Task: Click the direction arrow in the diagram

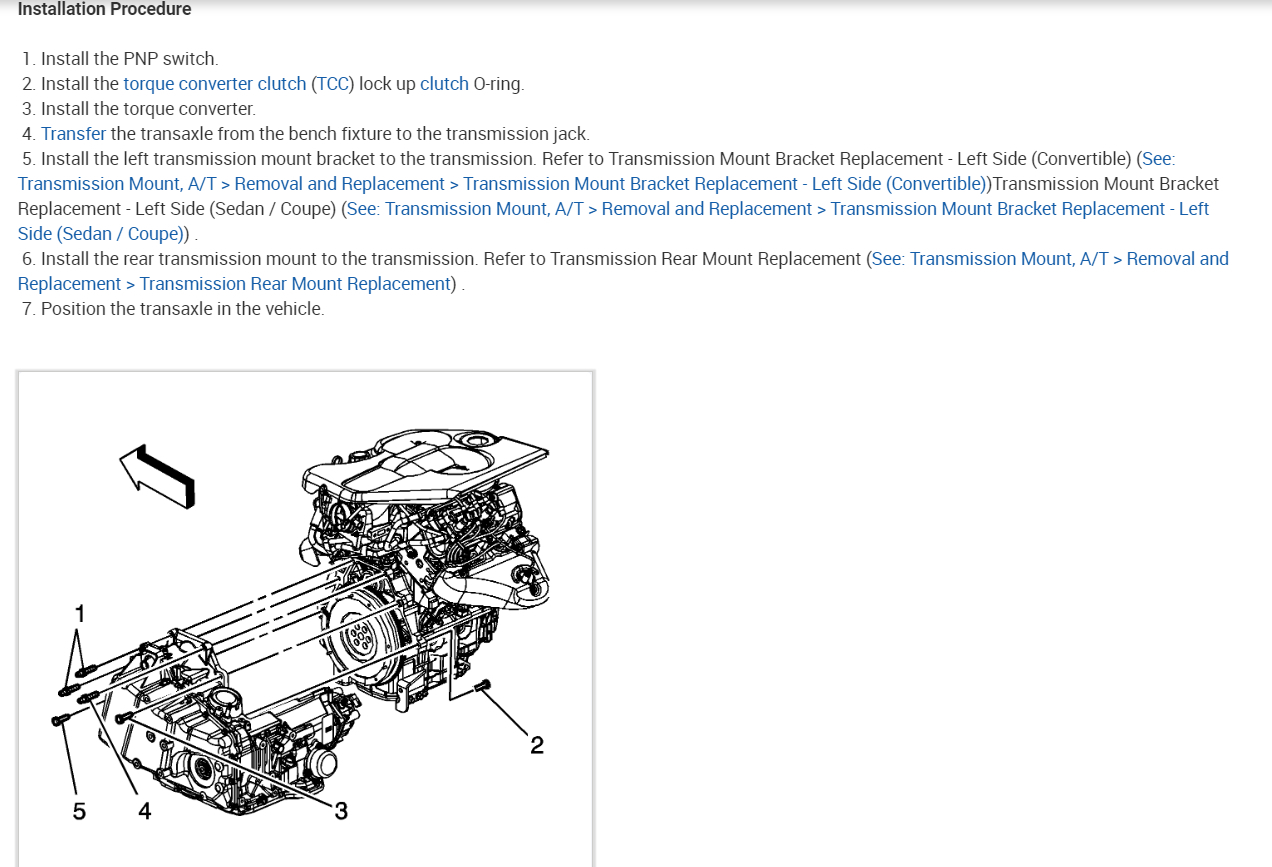Action: 157,475
